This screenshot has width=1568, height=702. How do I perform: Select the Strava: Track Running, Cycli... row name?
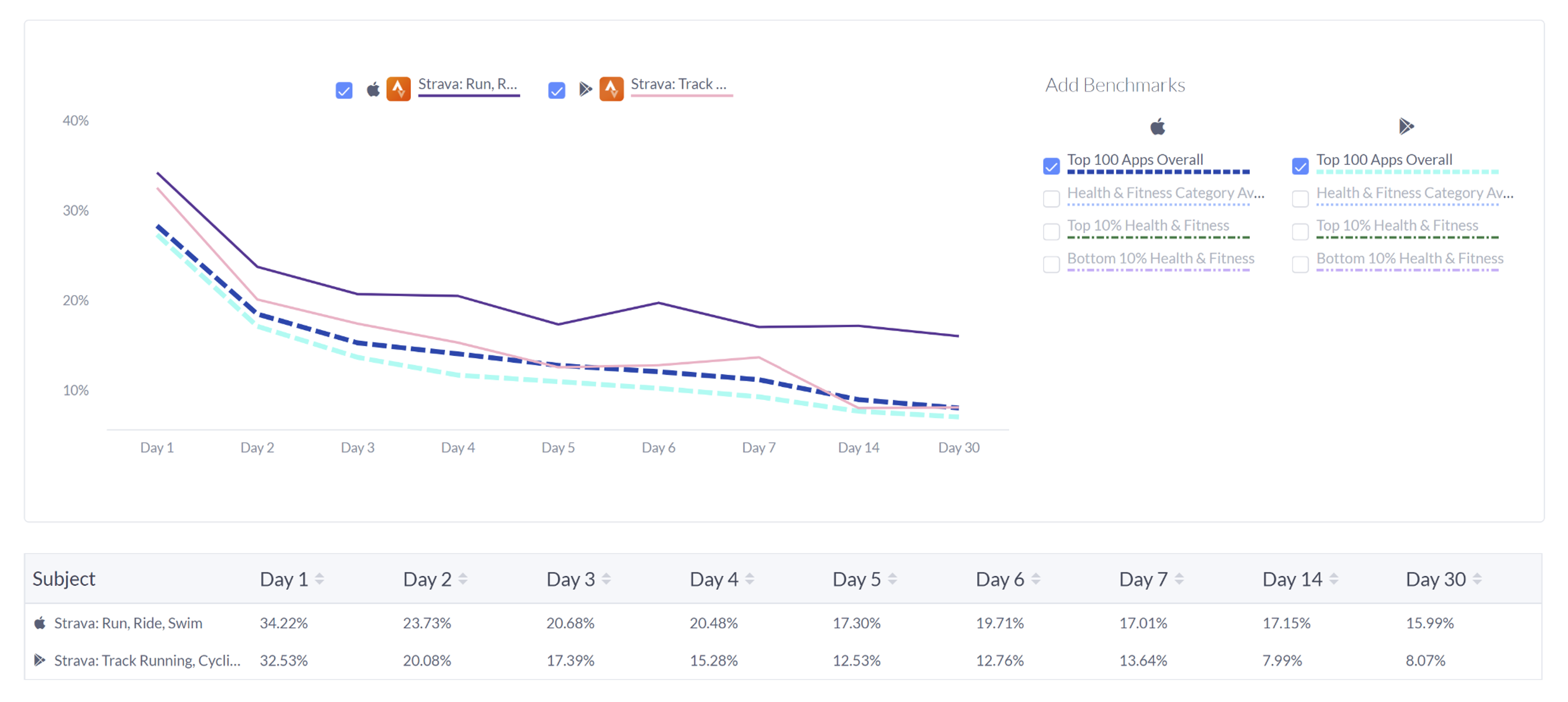point(147,660)
